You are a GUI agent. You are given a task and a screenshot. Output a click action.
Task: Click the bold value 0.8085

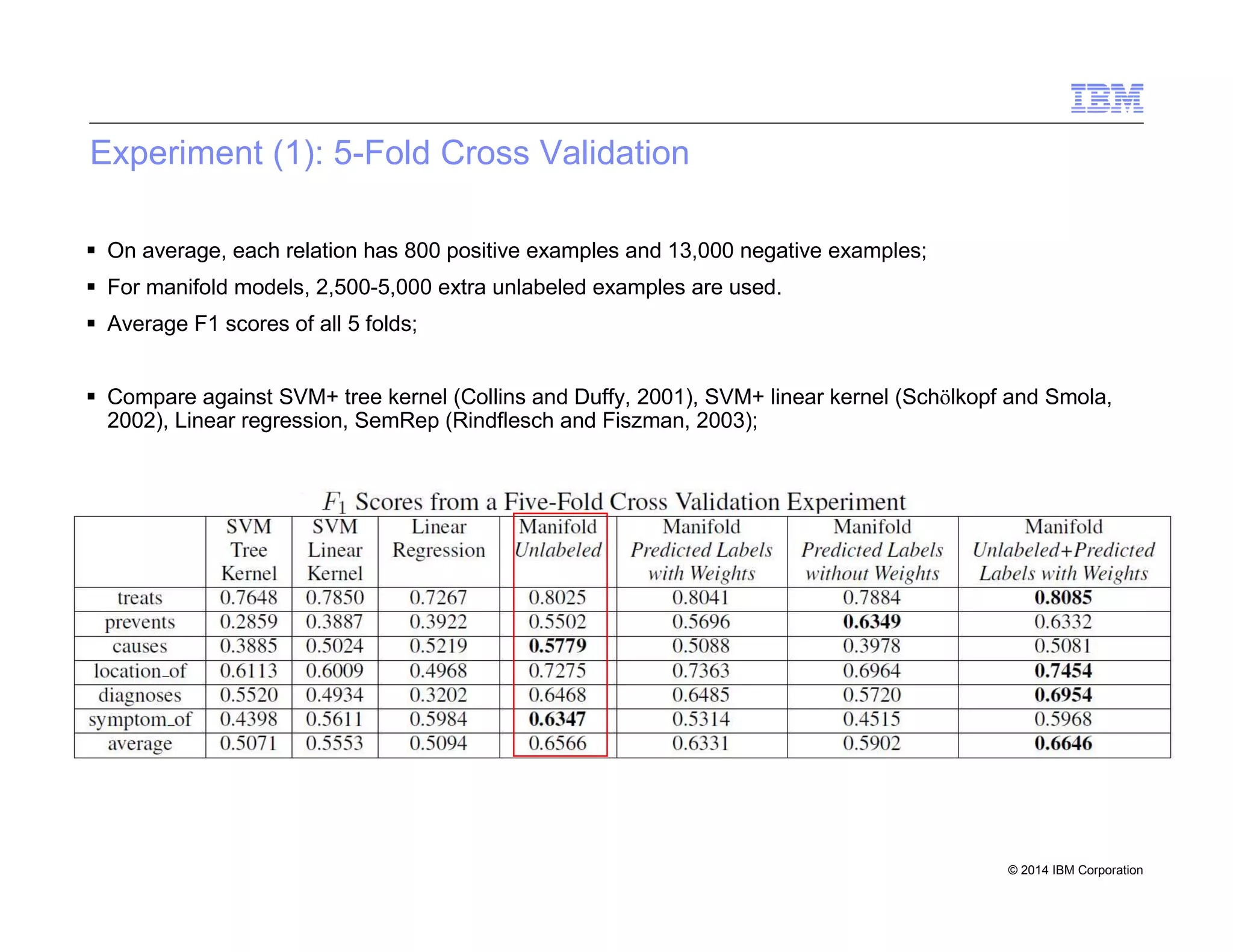(x=1063, y=598)
